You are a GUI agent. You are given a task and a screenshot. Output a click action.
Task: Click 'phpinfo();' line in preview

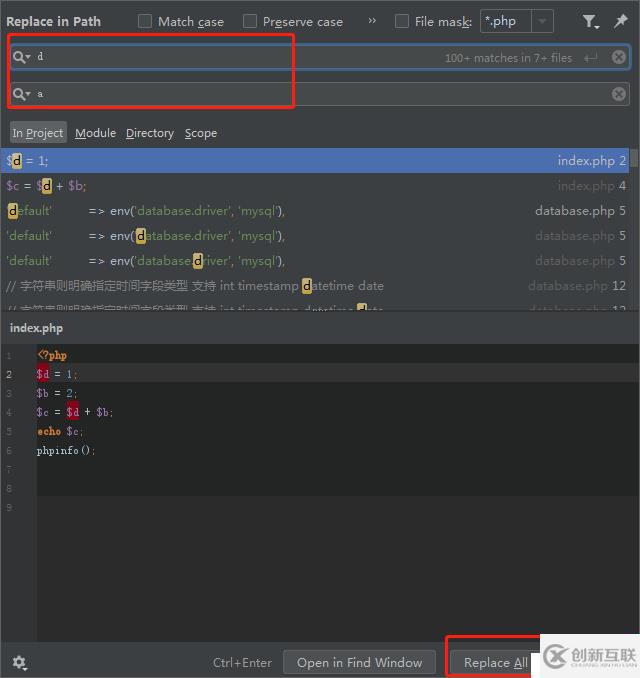[x=66, y=451]
